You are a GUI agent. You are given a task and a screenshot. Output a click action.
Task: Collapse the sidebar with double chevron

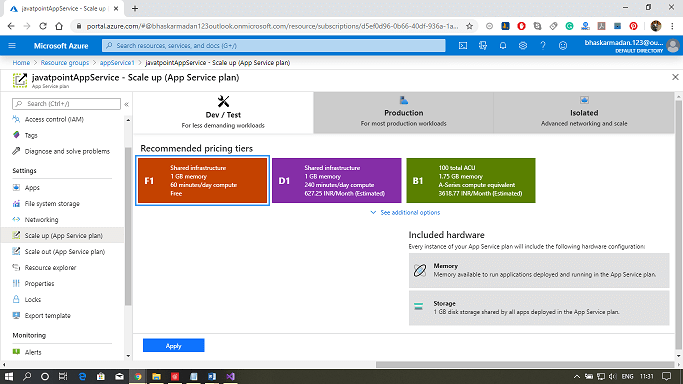click(x=126, y=104)
